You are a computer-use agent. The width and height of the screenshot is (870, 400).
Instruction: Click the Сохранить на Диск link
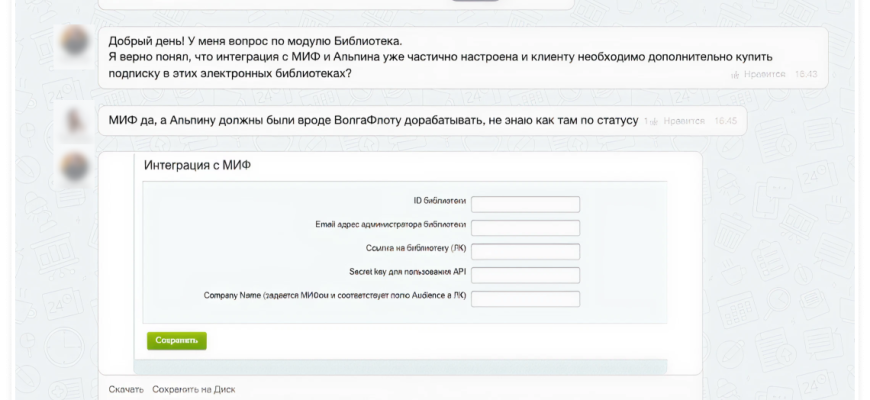click(194, 389)
